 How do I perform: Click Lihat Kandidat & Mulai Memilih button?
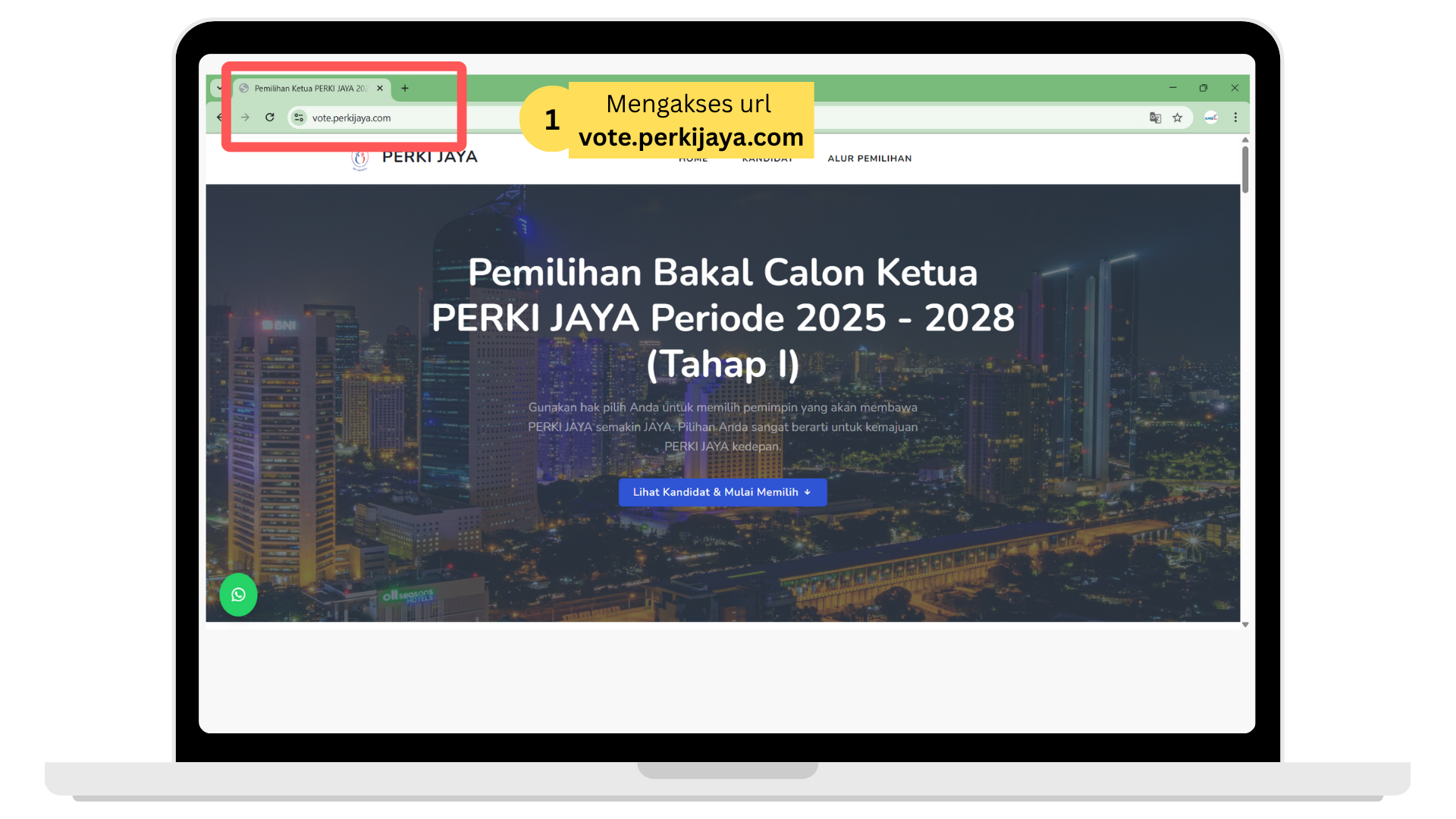pyautogui.click(x=722, y=492)
